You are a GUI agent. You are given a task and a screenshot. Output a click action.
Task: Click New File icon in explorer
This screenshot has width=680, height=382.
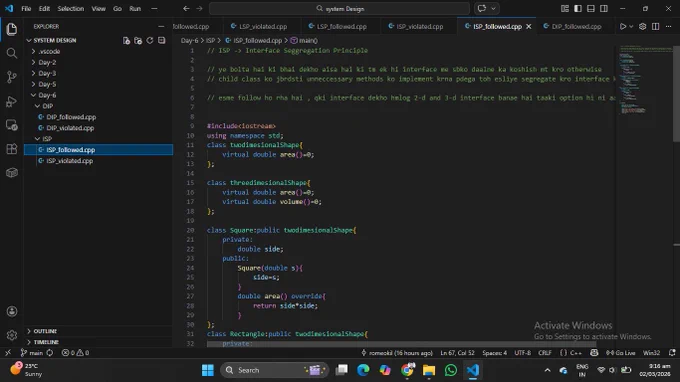[126, 40]
